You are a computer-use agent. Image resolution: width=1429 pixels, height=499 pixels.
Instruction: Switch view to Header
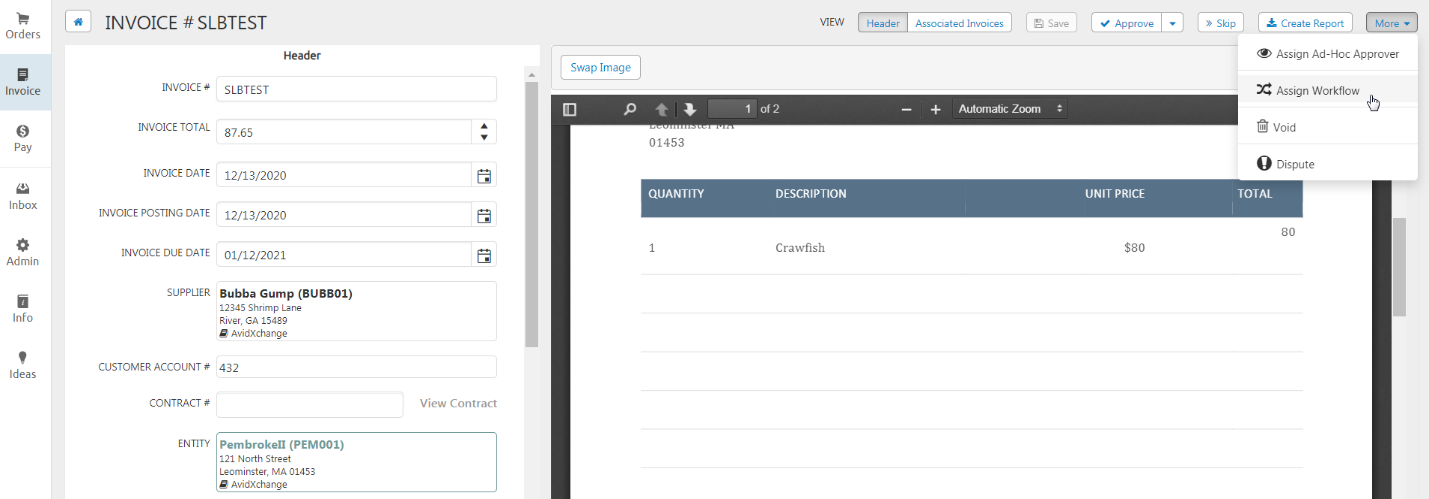(x=882, y=23)
